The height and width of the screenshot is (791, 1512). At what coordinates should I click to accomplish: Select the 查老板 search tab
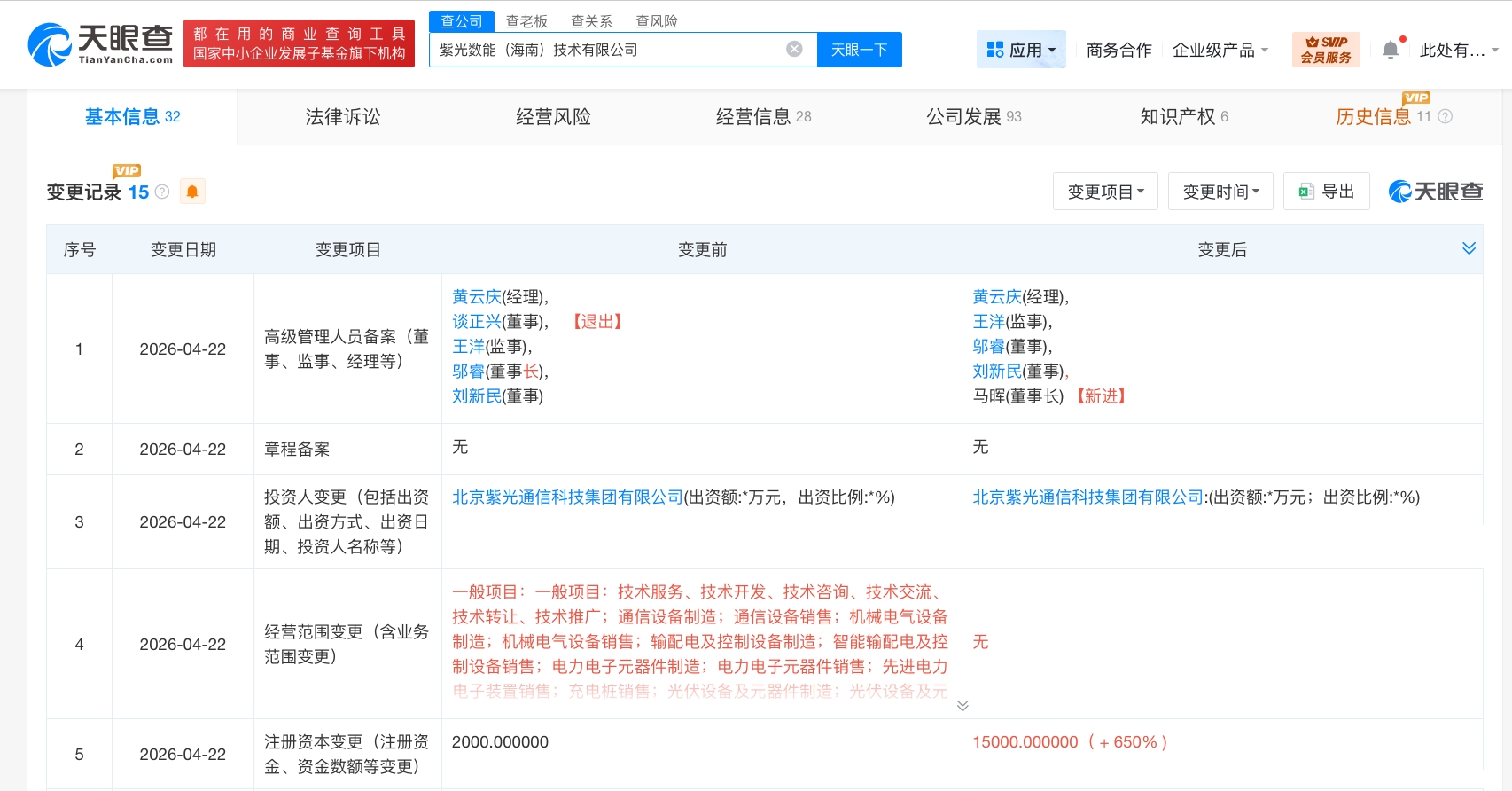pyautogui.click(x=526, y=21)
